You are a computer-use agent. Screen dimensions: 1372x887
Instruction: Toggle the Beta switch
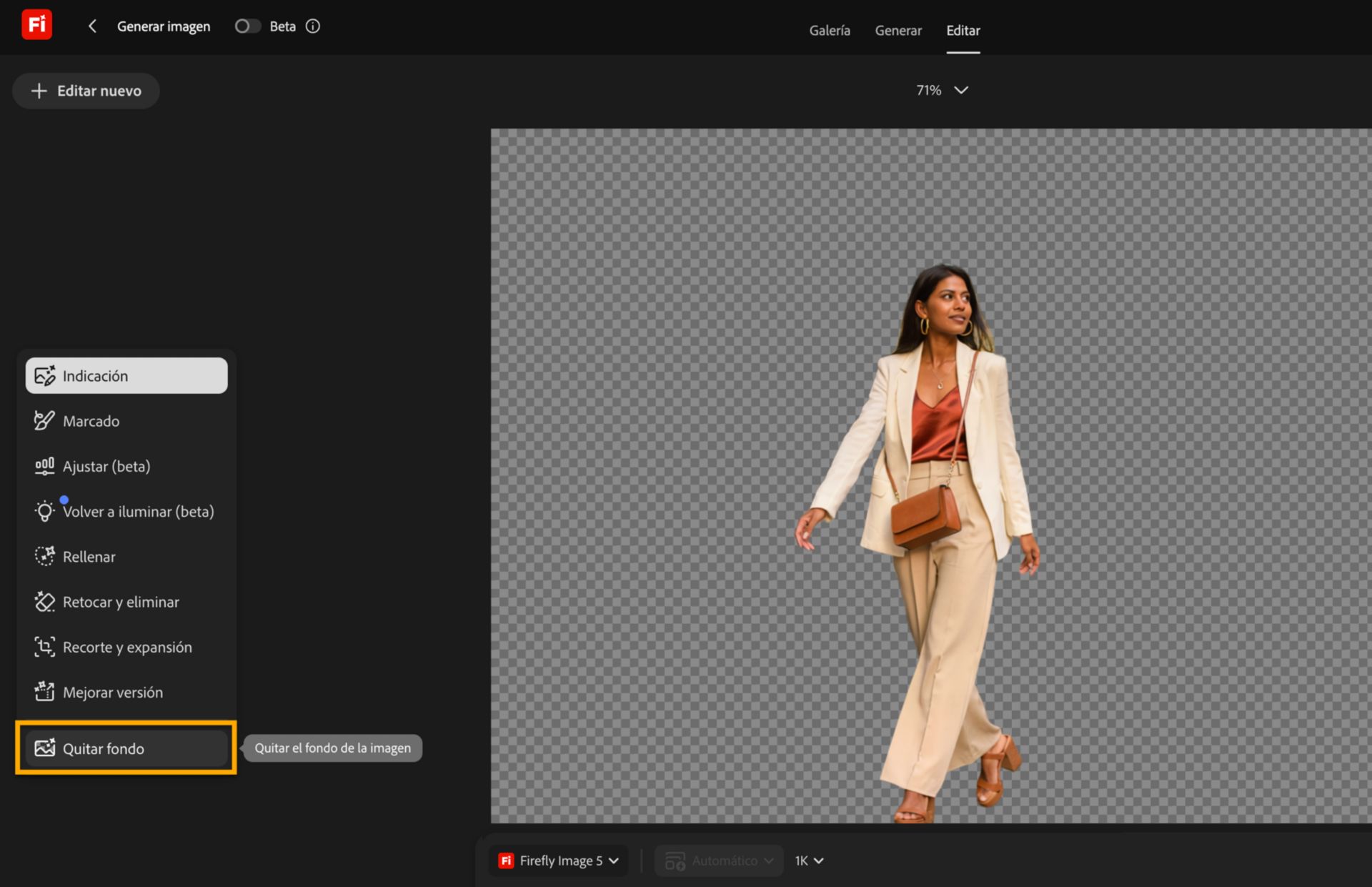(x=247, y=26)
